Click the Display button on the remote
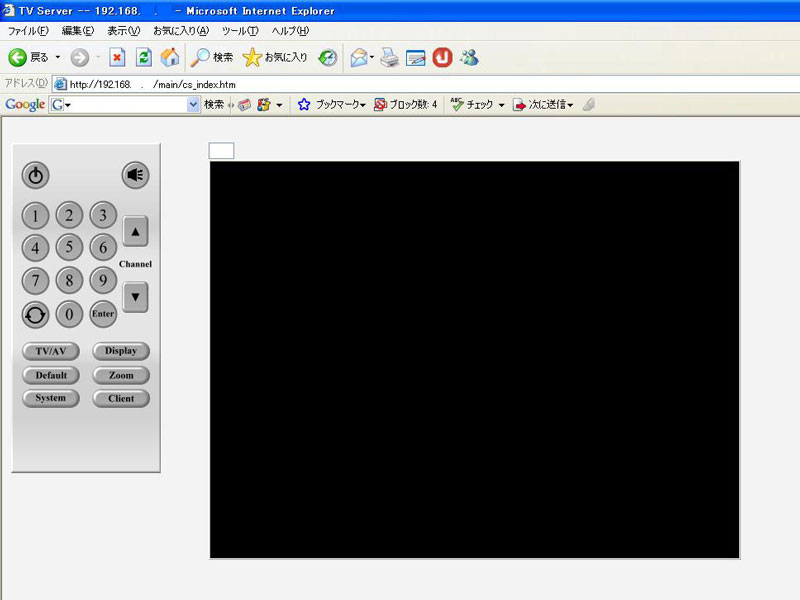The image size is (800, 600). click(x=121, y=351)
